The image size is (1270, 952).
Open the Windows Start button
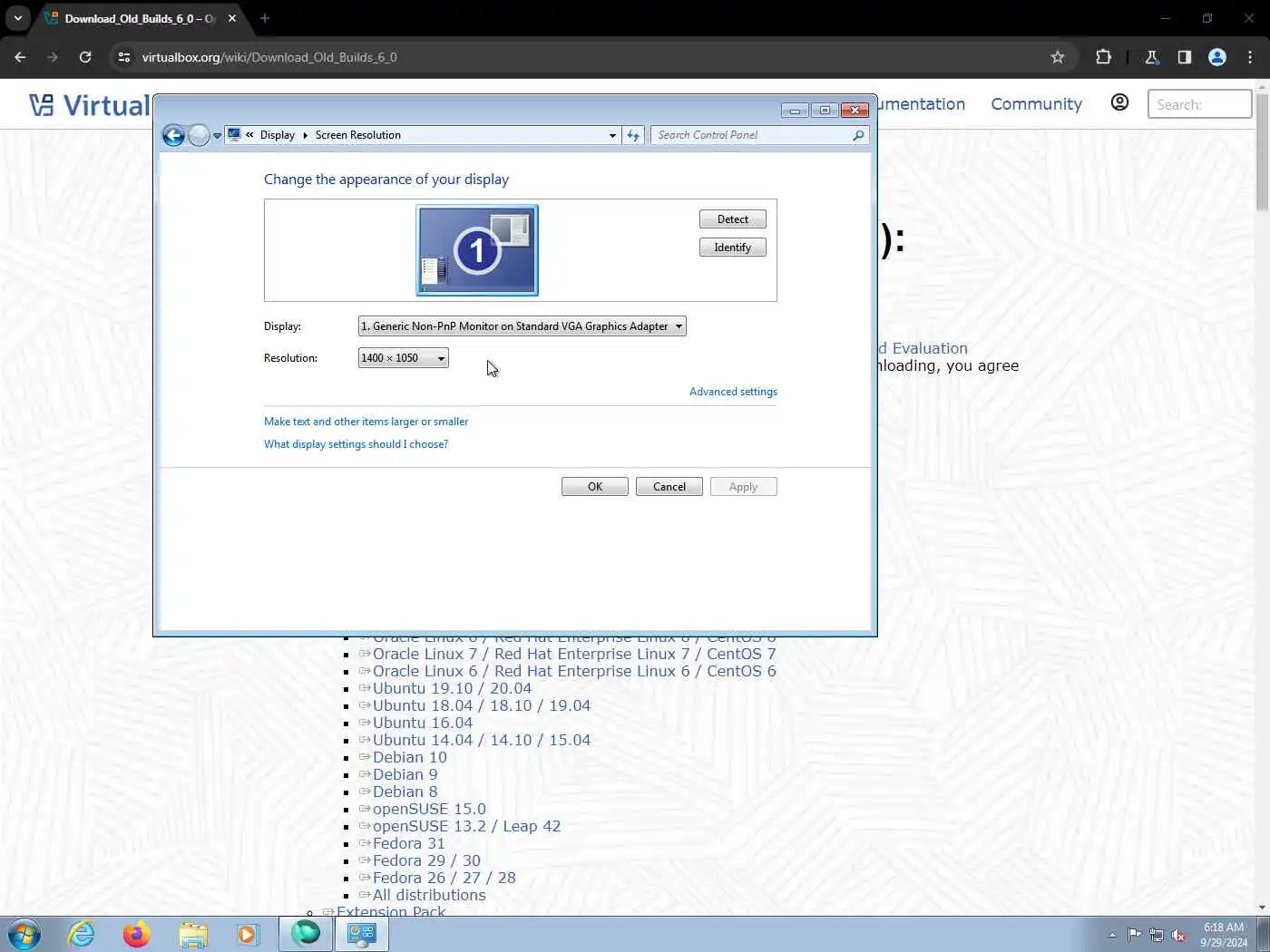(x=24, y=934)
